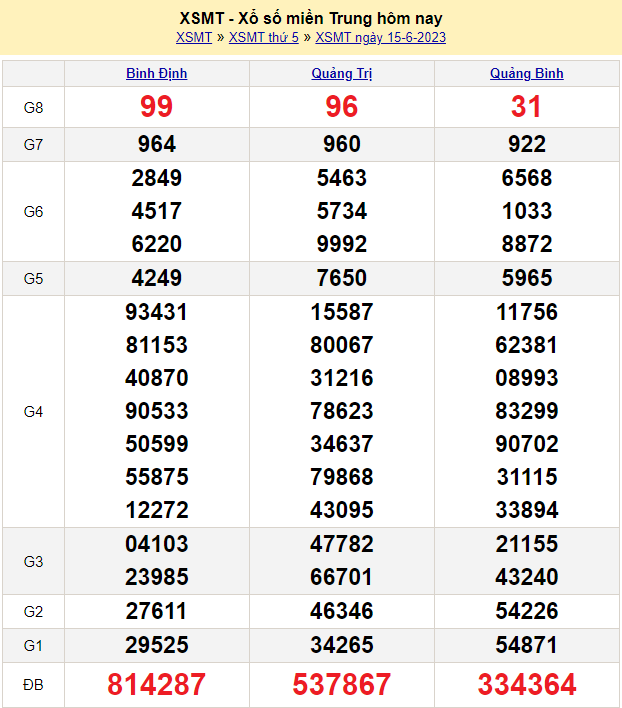Click G4 number 50599
Image resolution: width=622 pixels, height=708 pixels.
pyautogui.click(x=157, y=444)
